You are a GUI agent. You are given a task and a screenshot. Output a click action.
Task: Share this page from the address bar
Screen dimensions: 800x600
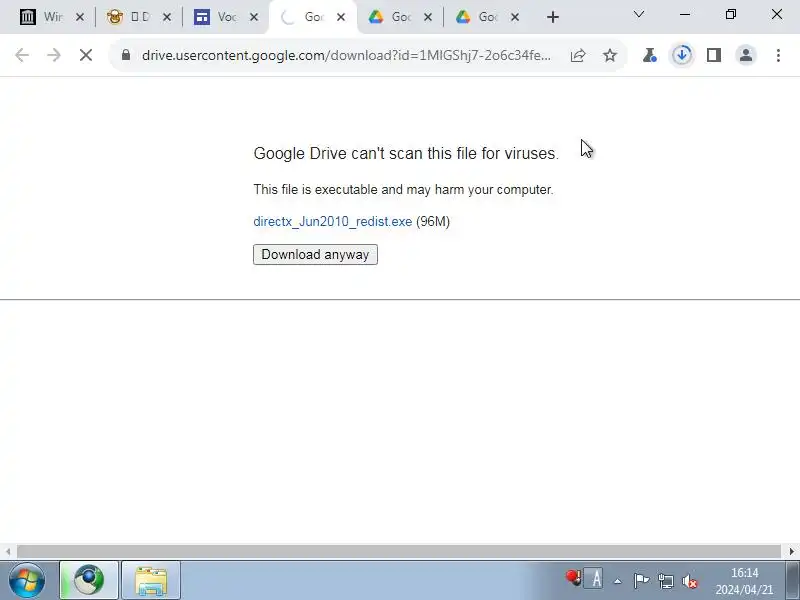click(578, 55)
